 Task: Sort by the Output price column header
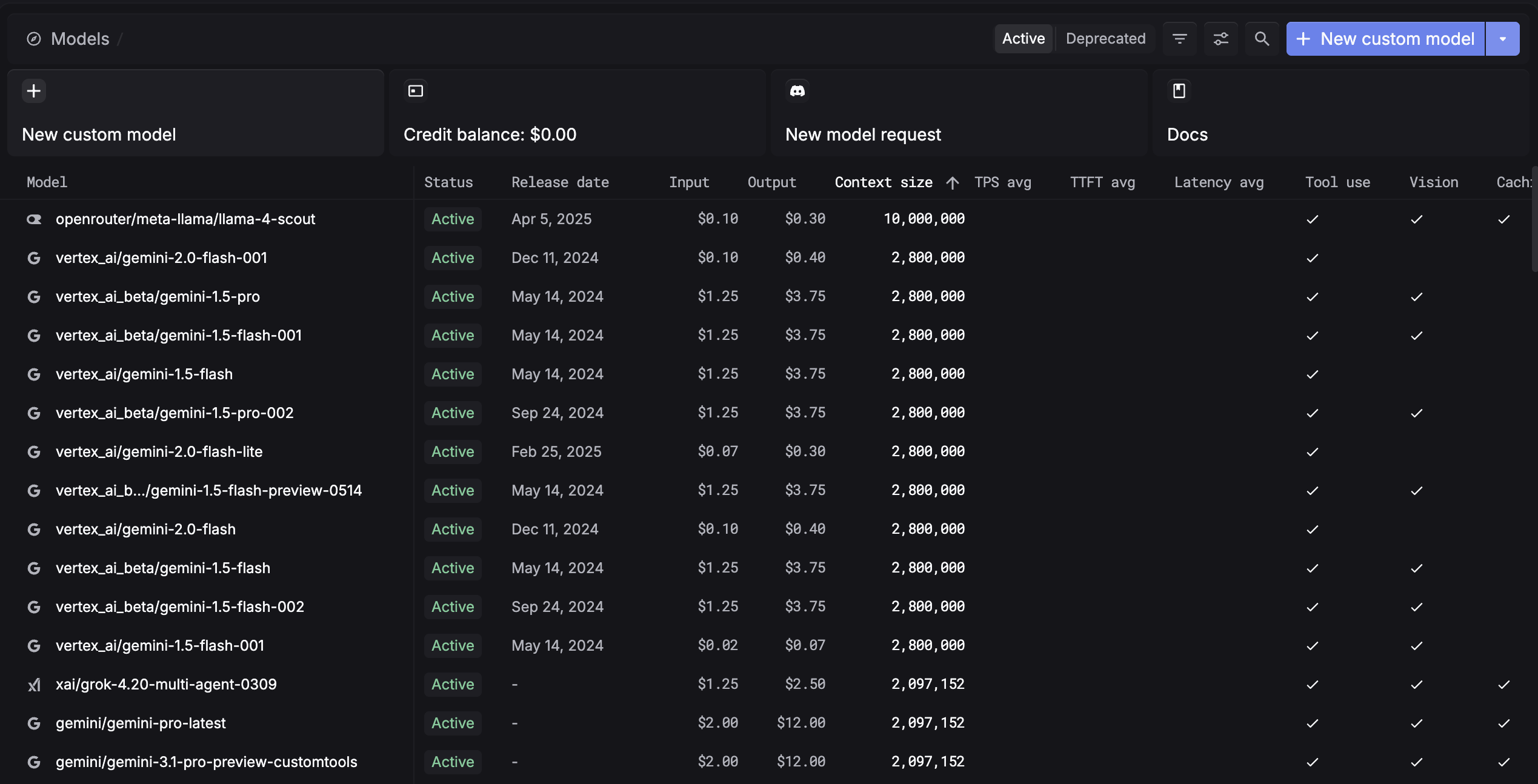(x=771, y=182)
